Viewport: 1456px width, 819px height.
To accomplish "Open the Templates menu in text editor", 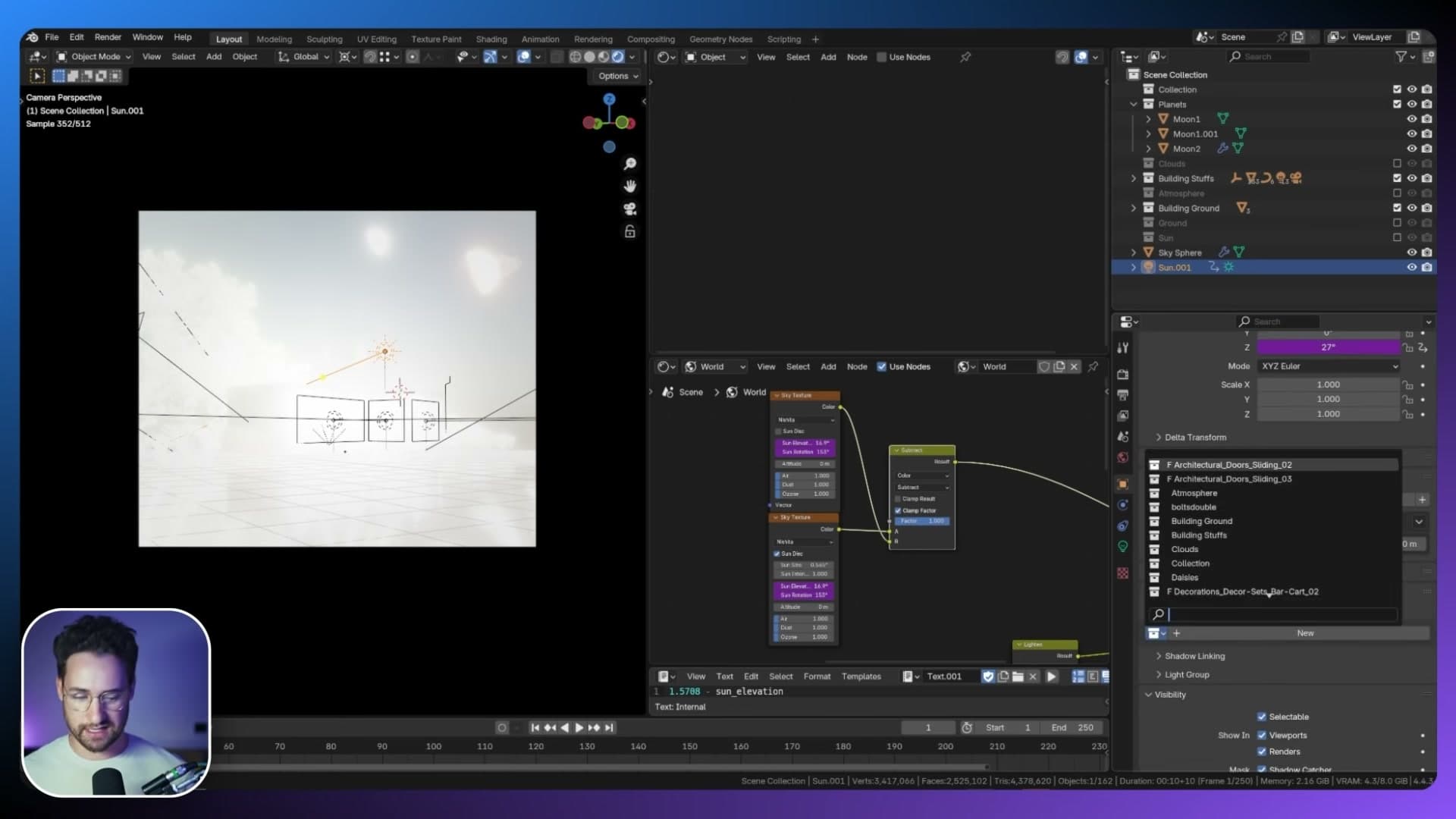I will click(x=861, y=676).
